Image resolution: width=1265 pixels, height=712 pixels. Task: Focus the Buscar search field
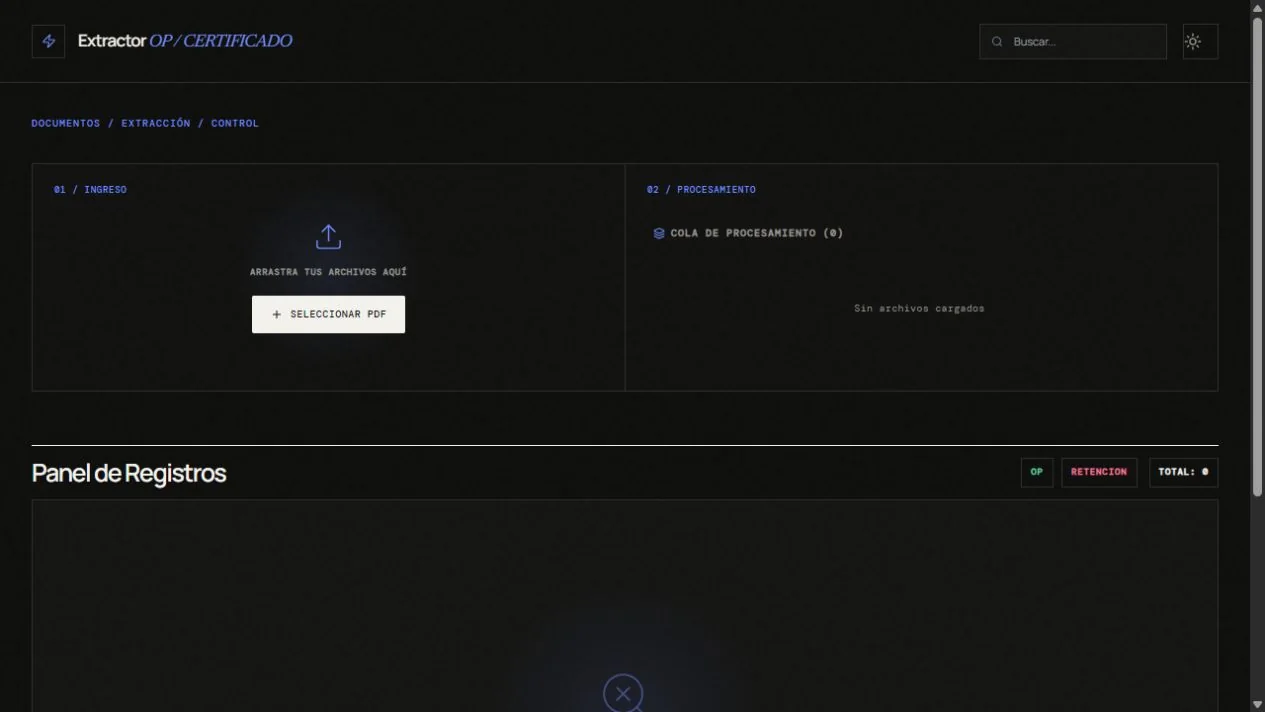pos(1073,42)
